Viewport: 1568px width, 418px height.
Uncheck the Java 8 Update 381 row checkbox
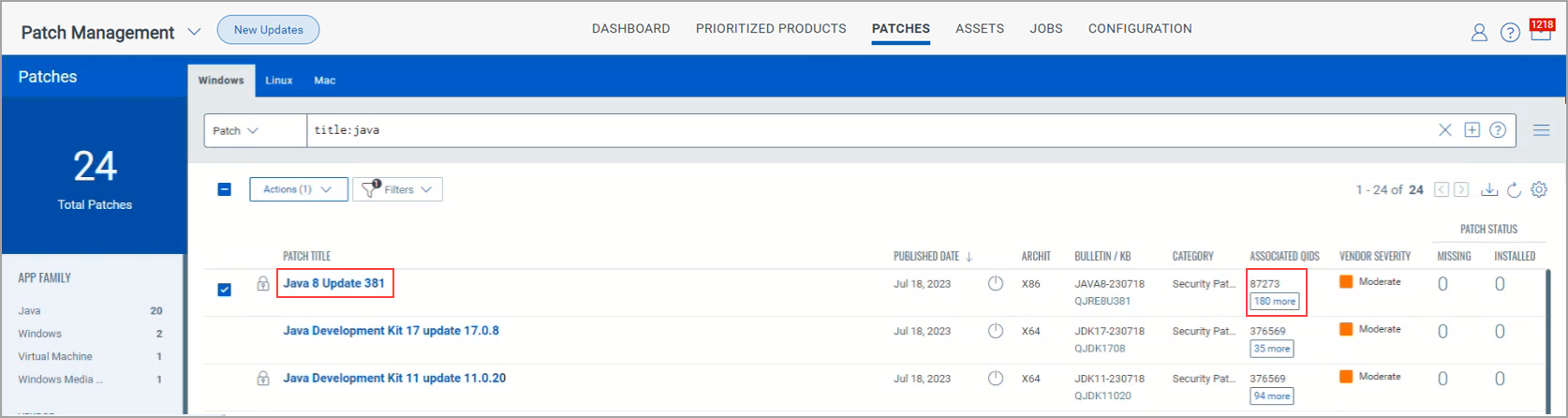click(225, 290)
